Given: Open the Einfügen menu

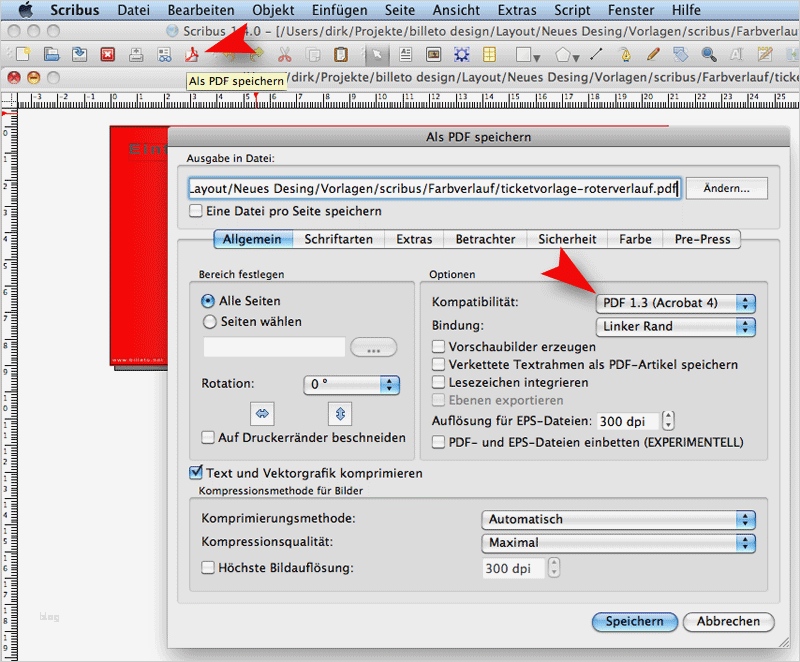Looking at the screenshot, I should (339, 10).
